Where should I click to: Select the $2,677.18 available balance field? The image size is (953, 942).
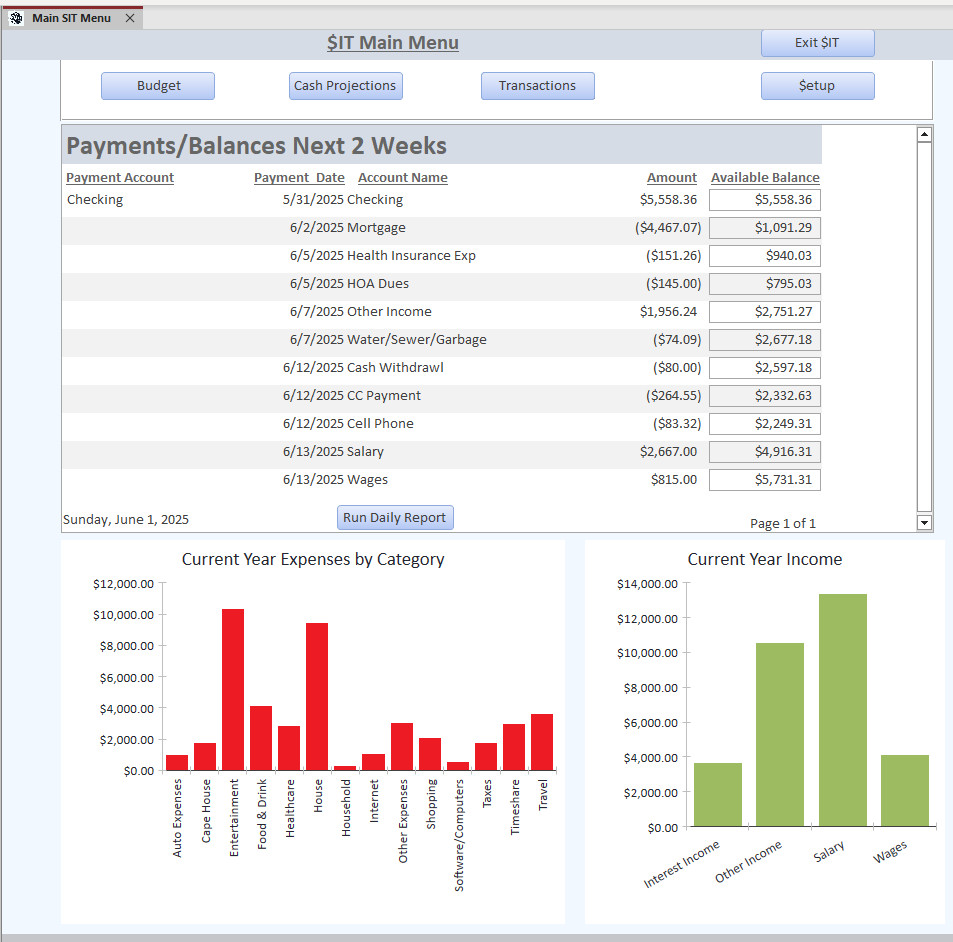[765, 340]
